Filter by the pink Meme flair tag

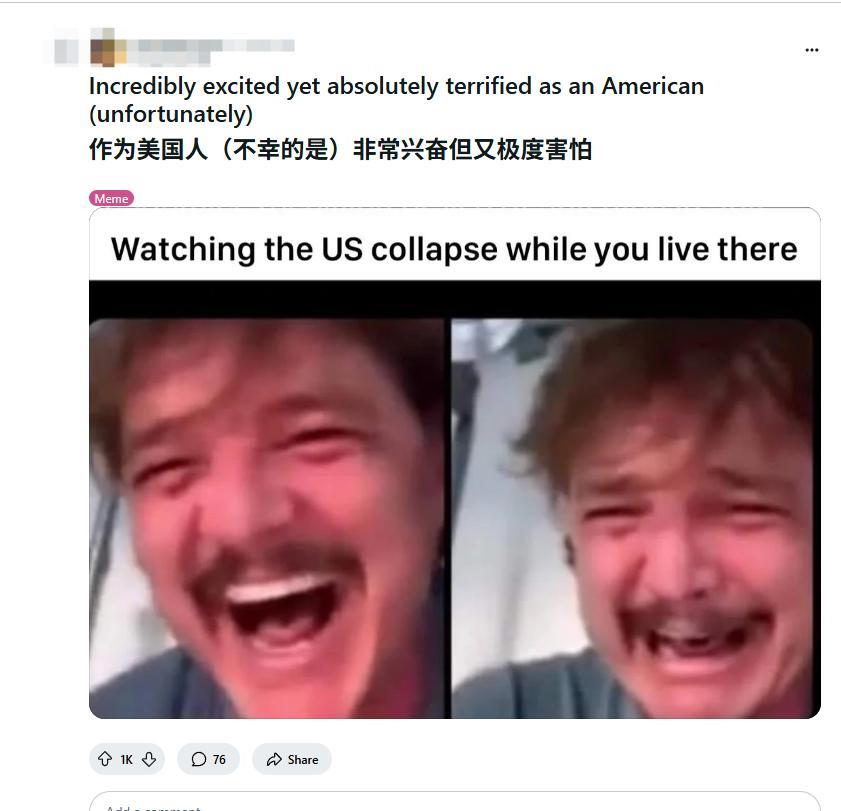111,198
